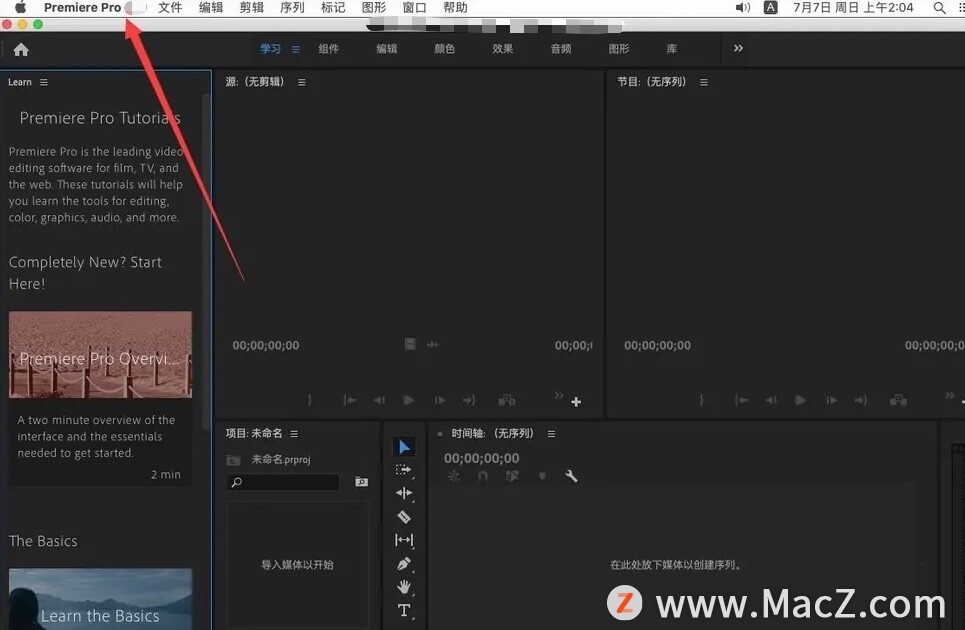Open the Learn panel menu
The height and width of the screenshot is (630, 965).
click(43, 82)
